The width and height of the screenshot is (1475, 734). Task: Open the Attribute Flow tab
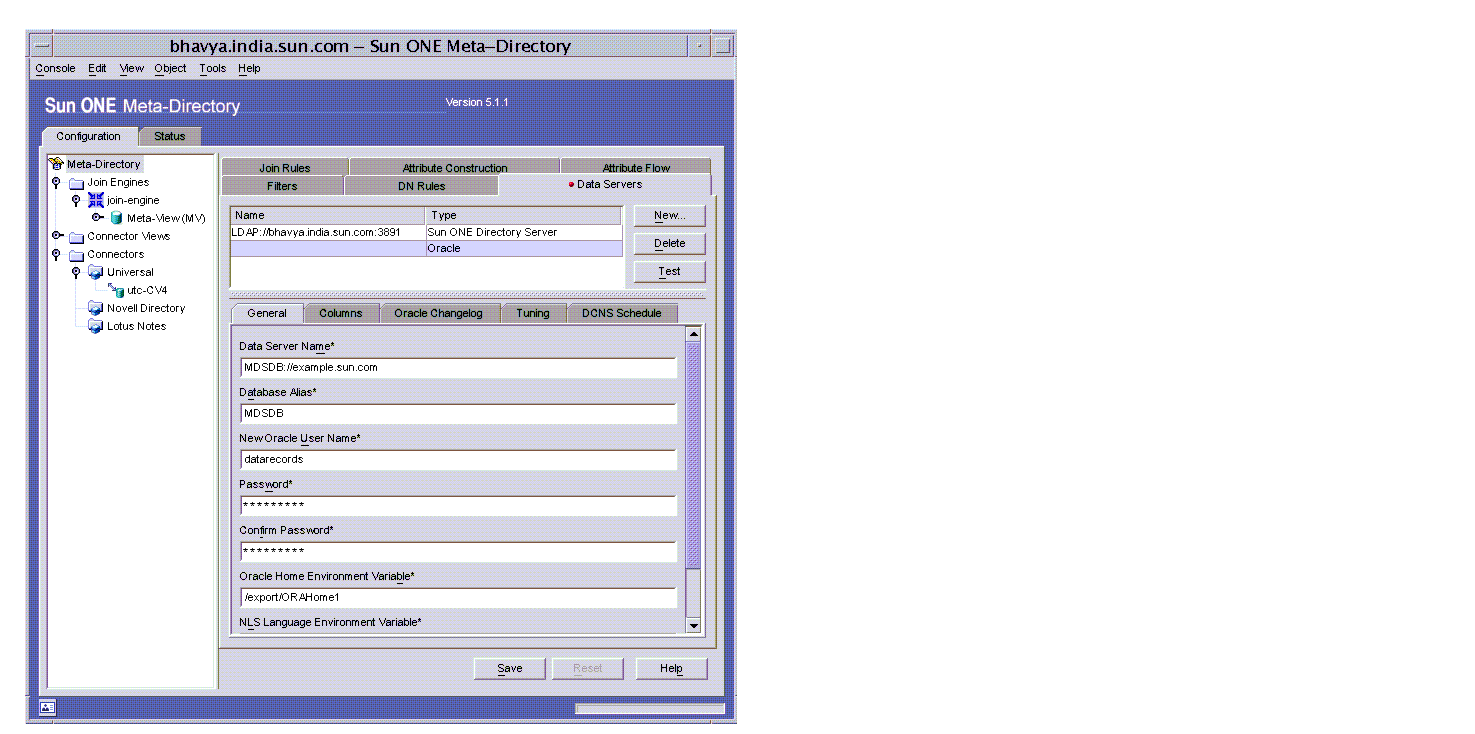click(x=636, y=168)
